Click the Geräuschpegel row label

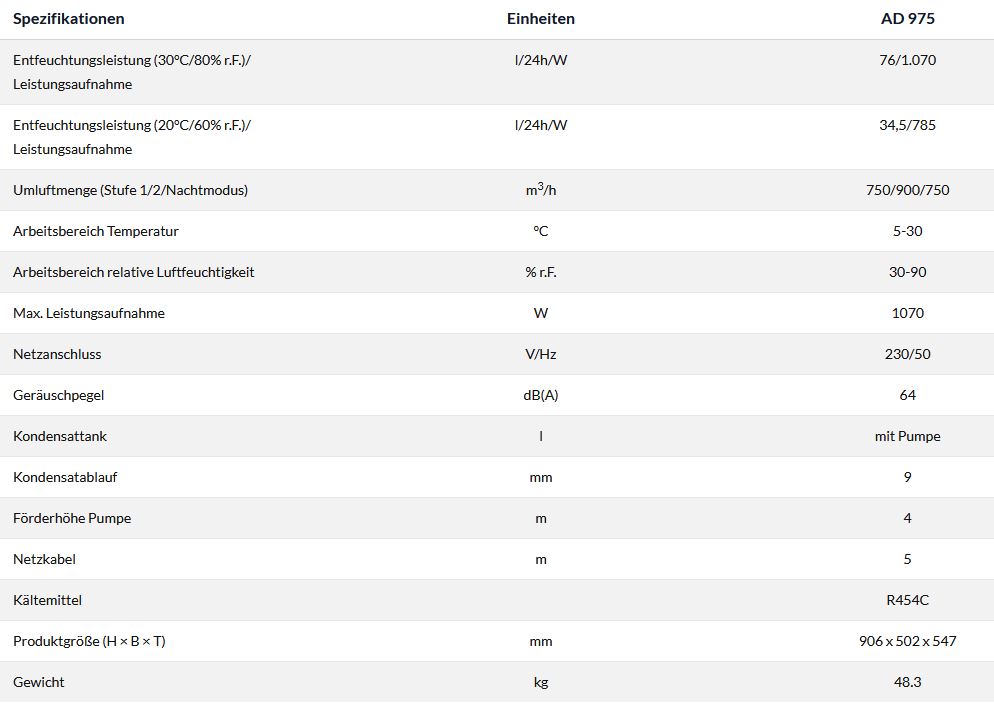(59, 395)
